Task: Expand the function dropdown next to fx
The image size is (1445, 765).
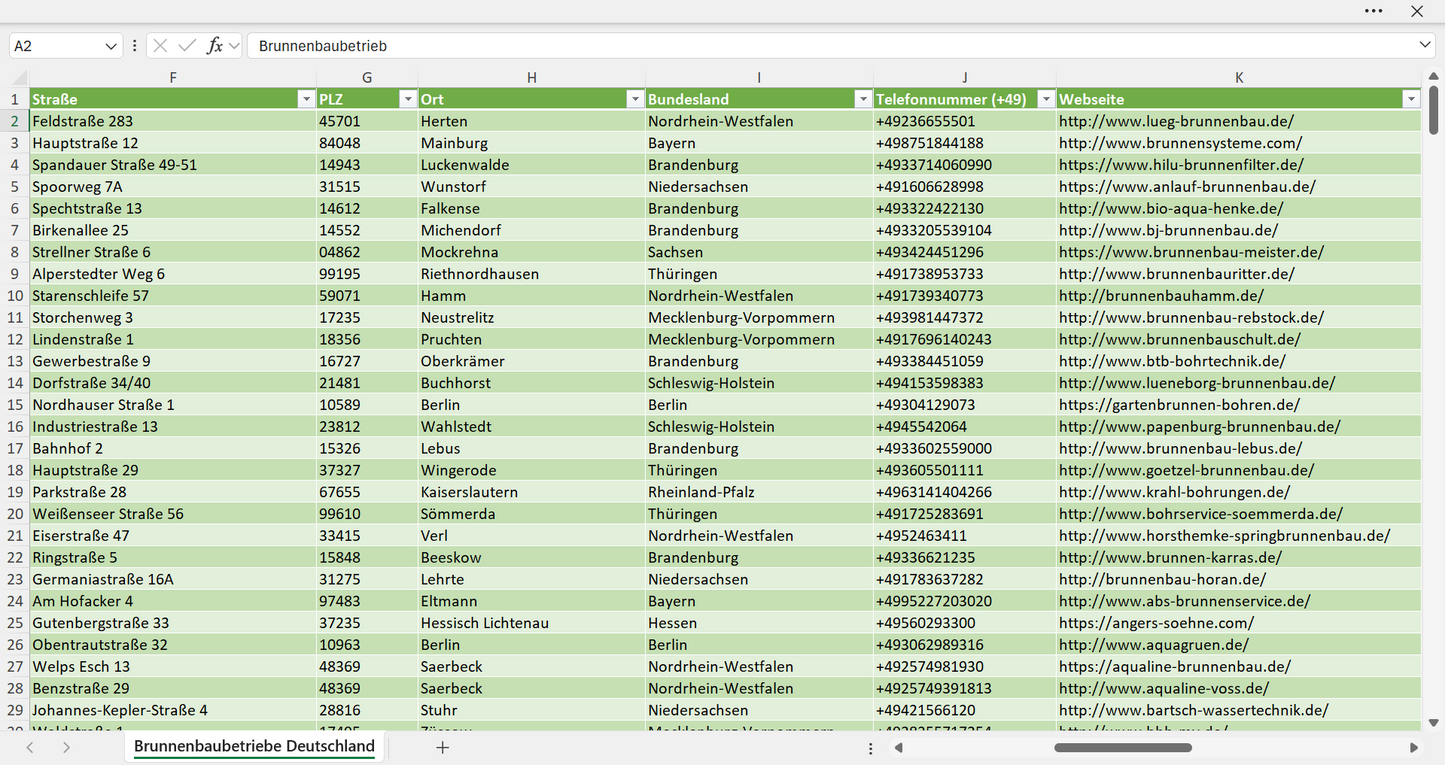Action: click(x=234, y=46)
